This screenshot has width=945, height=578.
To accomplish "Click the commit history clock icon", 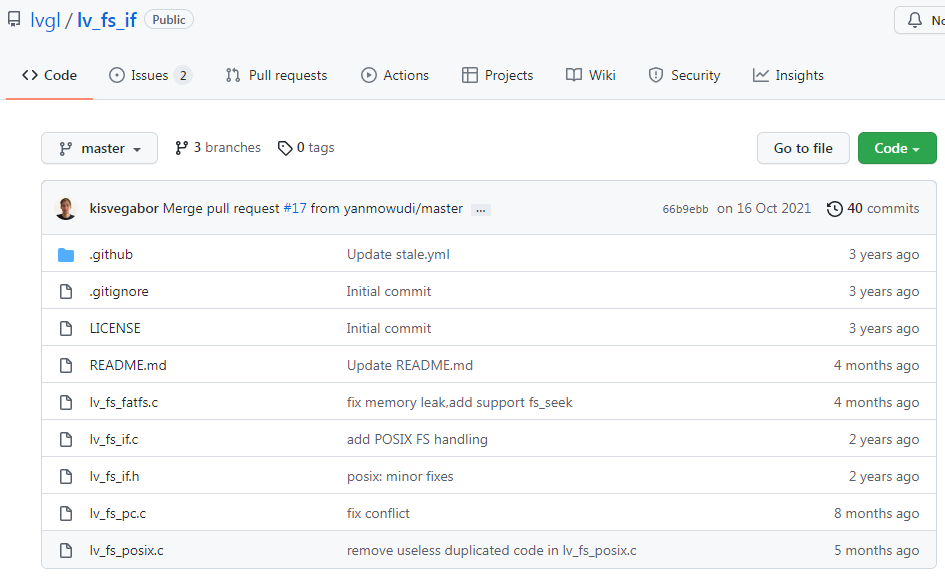I will point(834,209).
